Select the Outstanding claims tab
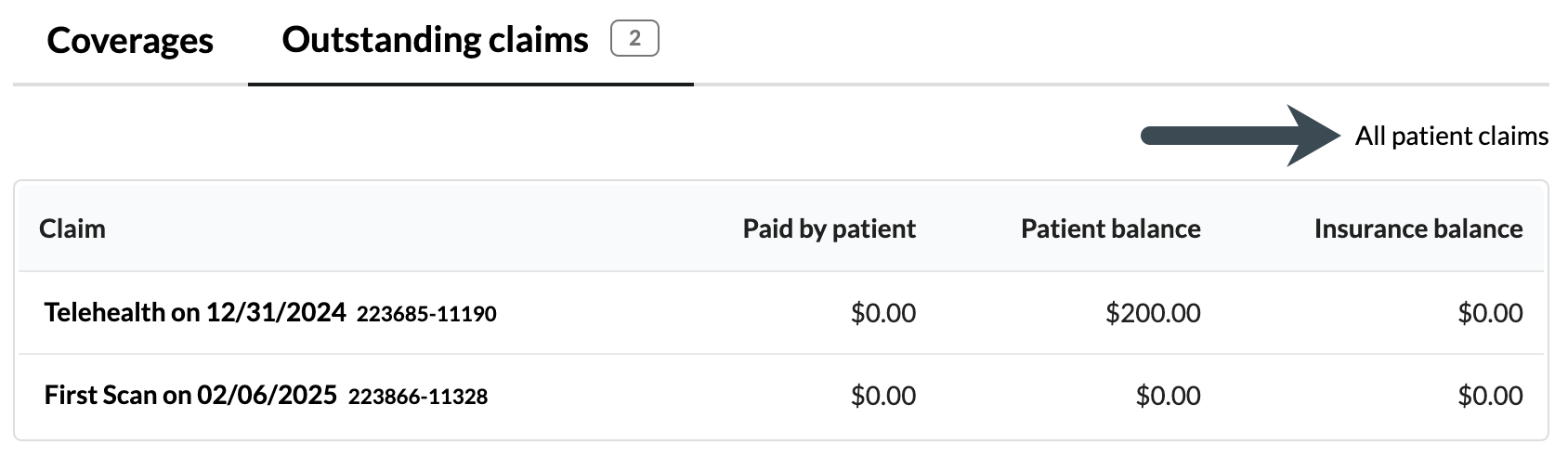Image resolution: width=1568 pixels, height=470 pixels. (x=435, y=40)
